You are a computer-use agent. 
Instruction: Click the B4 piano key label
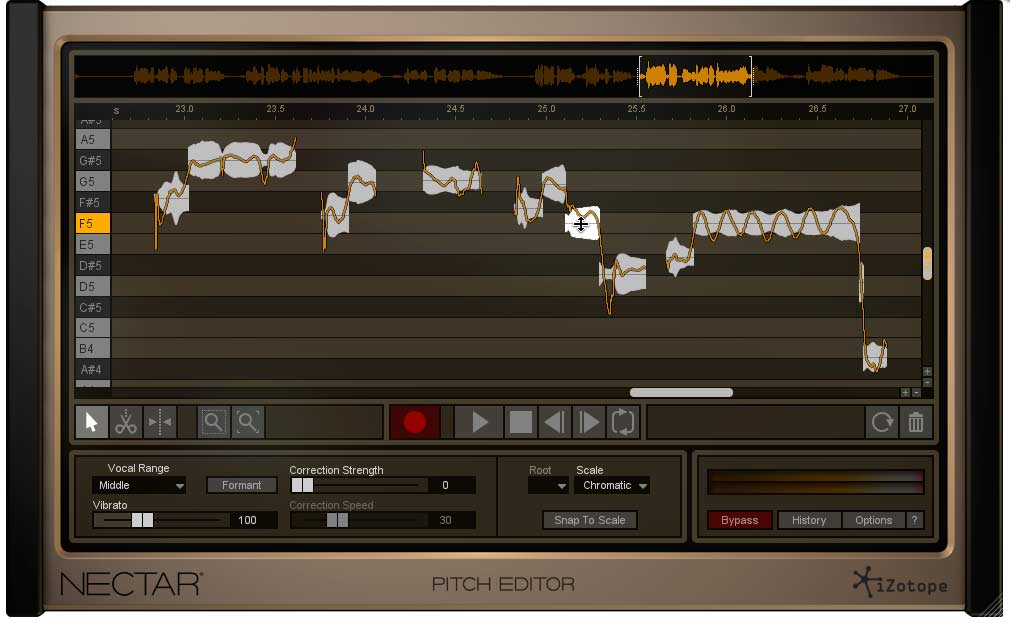(93, 349)
